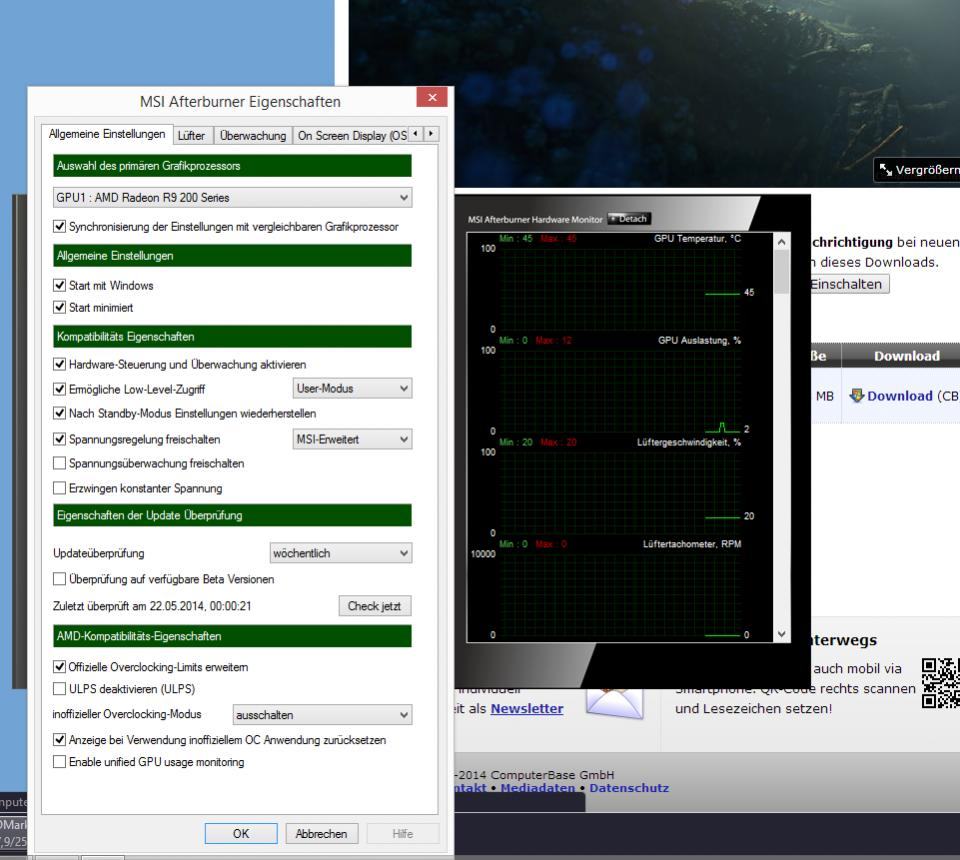The height and width of the screenshot is (860, 960).
Task: Click the QR code on the webpage
Action: [x=940, y=682]
